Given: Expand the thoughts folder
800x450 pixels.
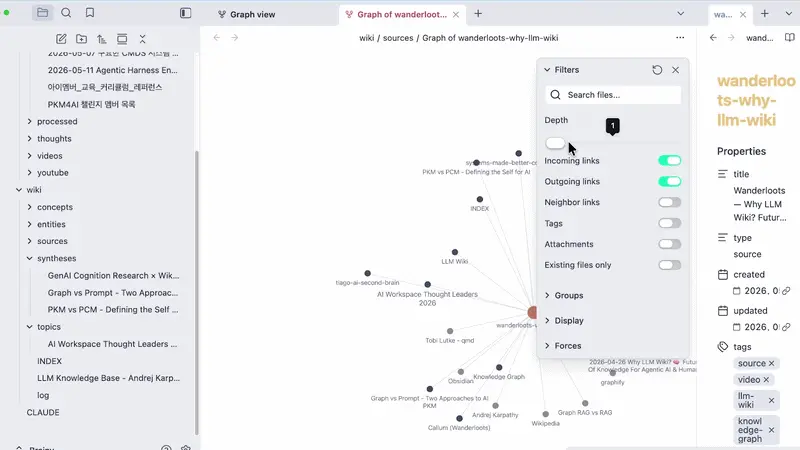Looking at the screenshot, I should pyautogui.click(x=30, y=139).
